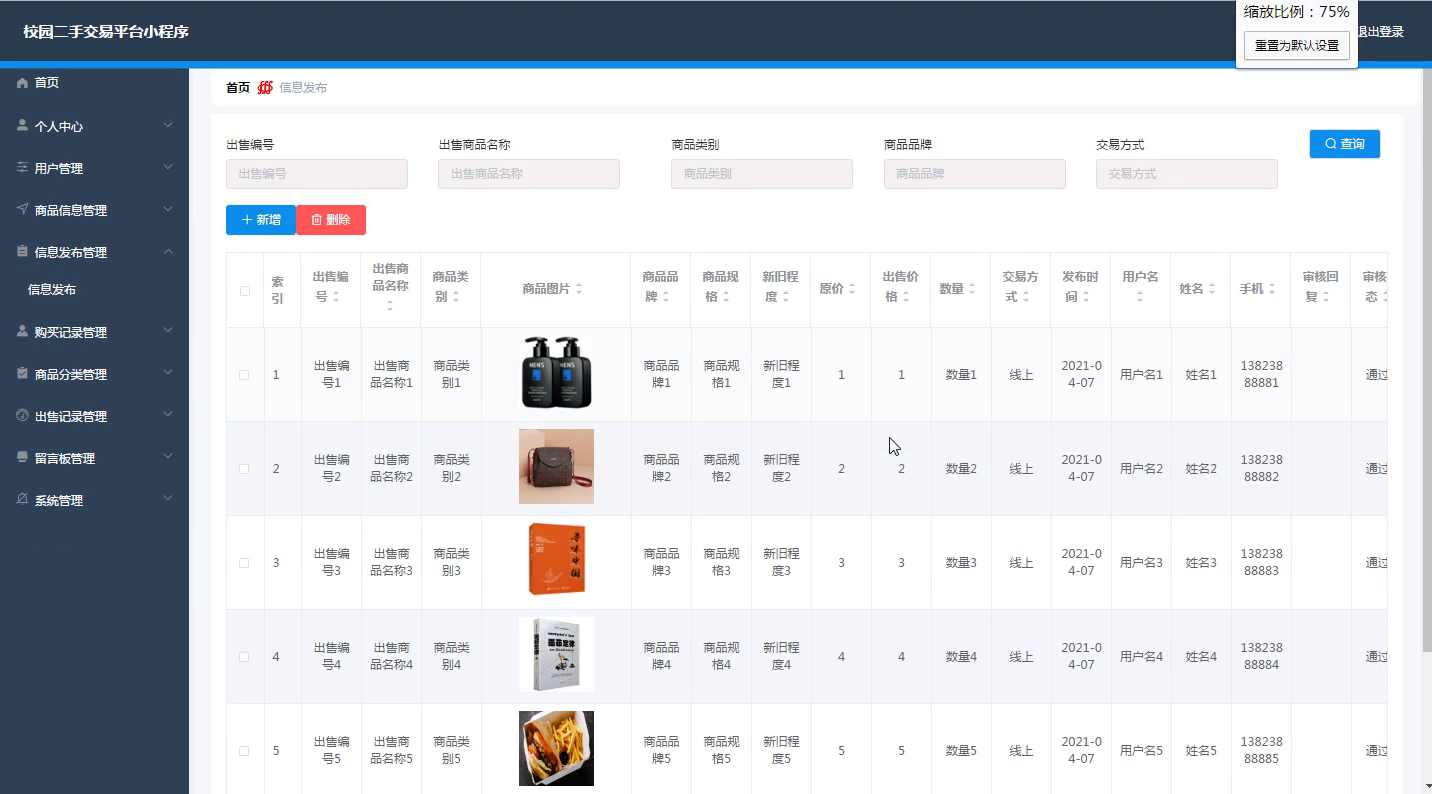Image resolution: width=1432 pixels, height=794 pixels.
Task: Check the checkbox for row 2
Action: point(245,469)
